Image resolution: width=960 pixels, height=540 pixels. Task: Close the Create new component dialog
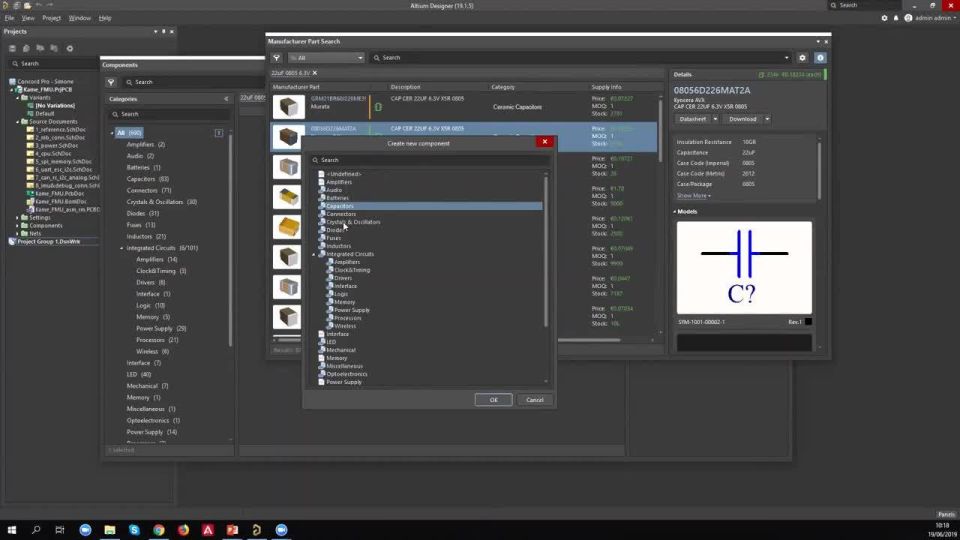[544, 142]
